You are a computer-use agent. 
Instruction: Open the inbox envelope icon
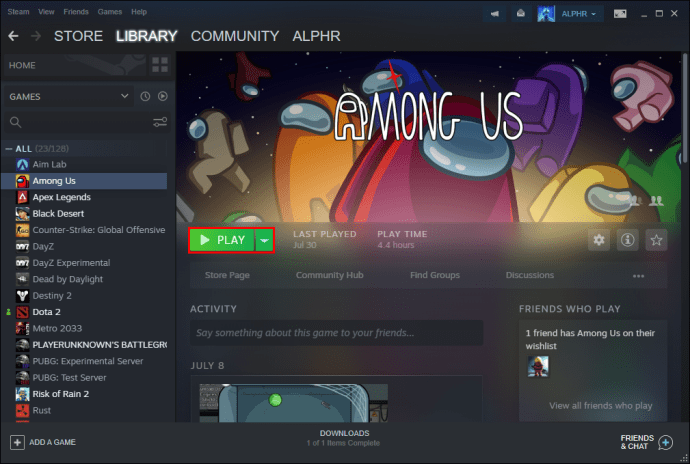[x=521, y=14]
